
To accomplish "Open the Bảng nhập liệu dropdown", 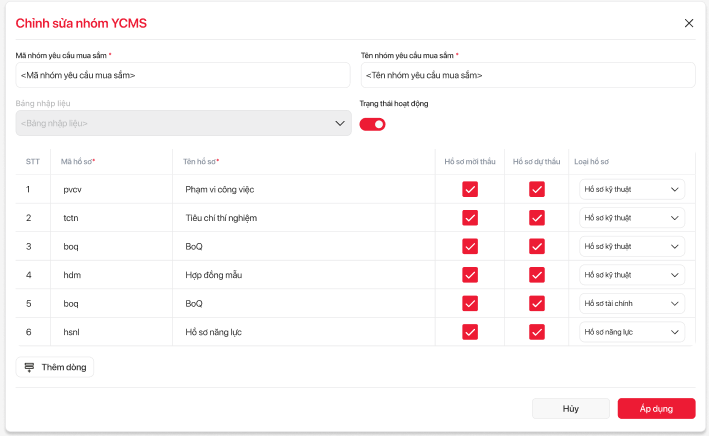I will [x=183, y=123].
